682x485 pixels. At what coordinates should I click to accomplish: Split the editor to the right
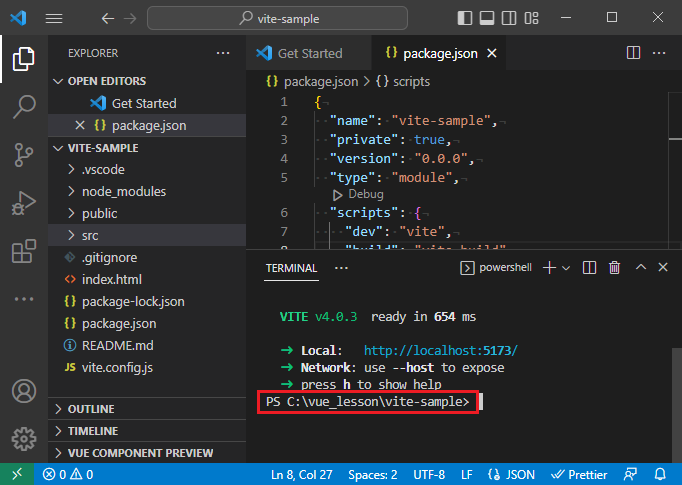click(x=633, y=53)
